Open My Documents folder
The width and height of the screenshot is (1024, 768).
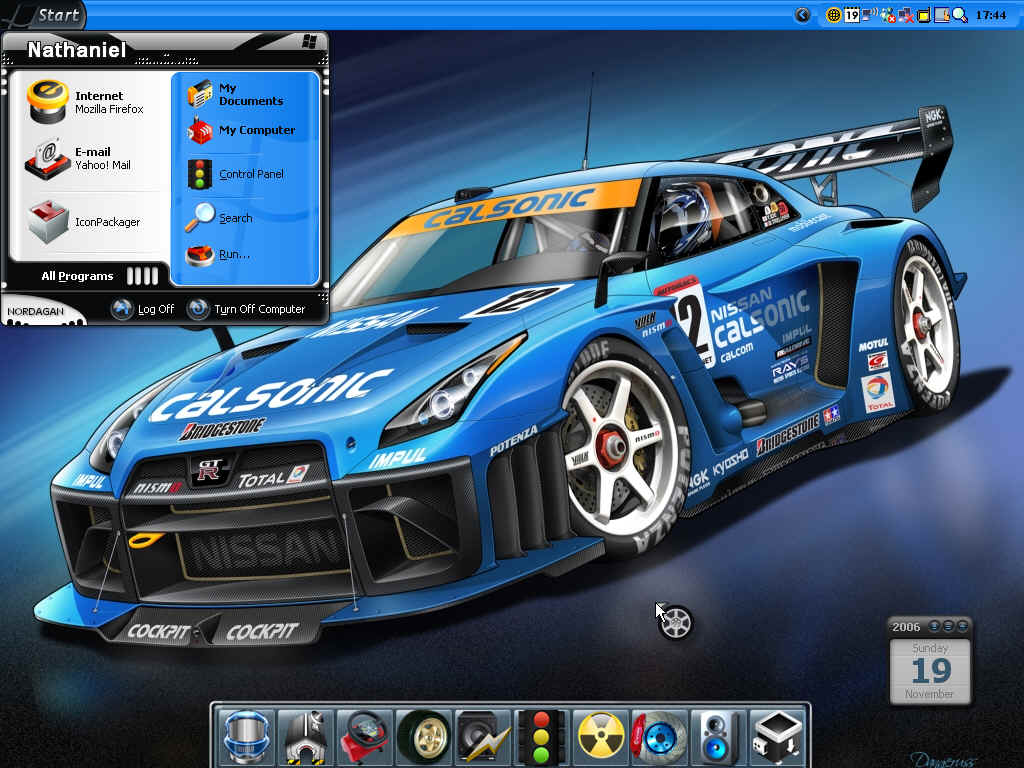coord(236,95)
